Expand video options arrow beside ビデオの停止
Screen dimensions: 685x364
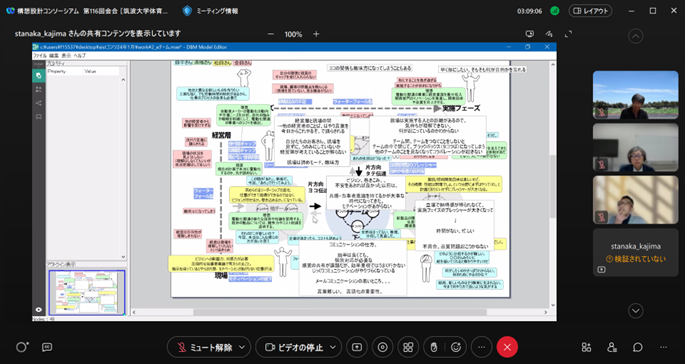pyautogui.click(x=333, y=347)
